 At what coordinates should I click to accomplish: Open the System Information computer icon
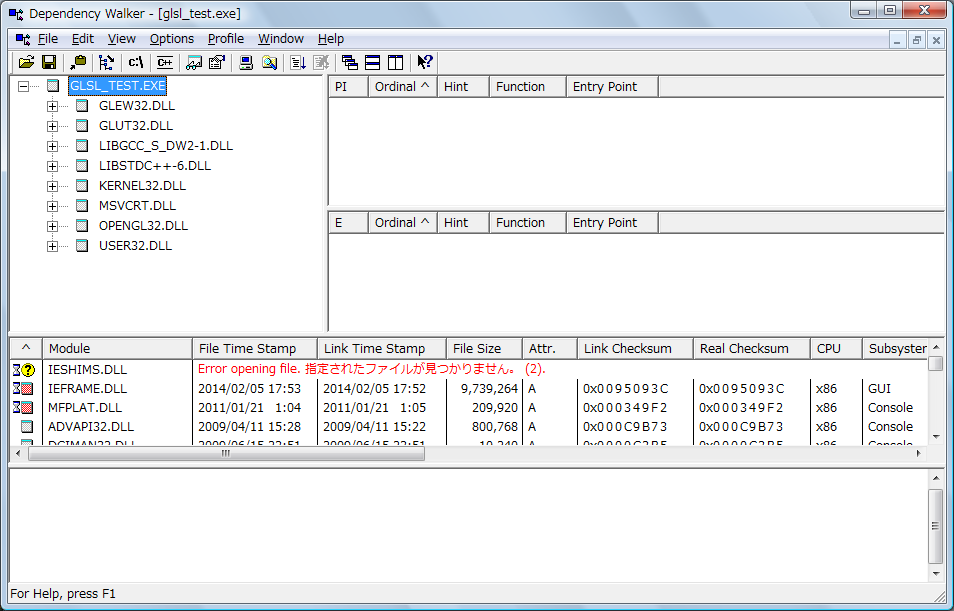[246, 62]
